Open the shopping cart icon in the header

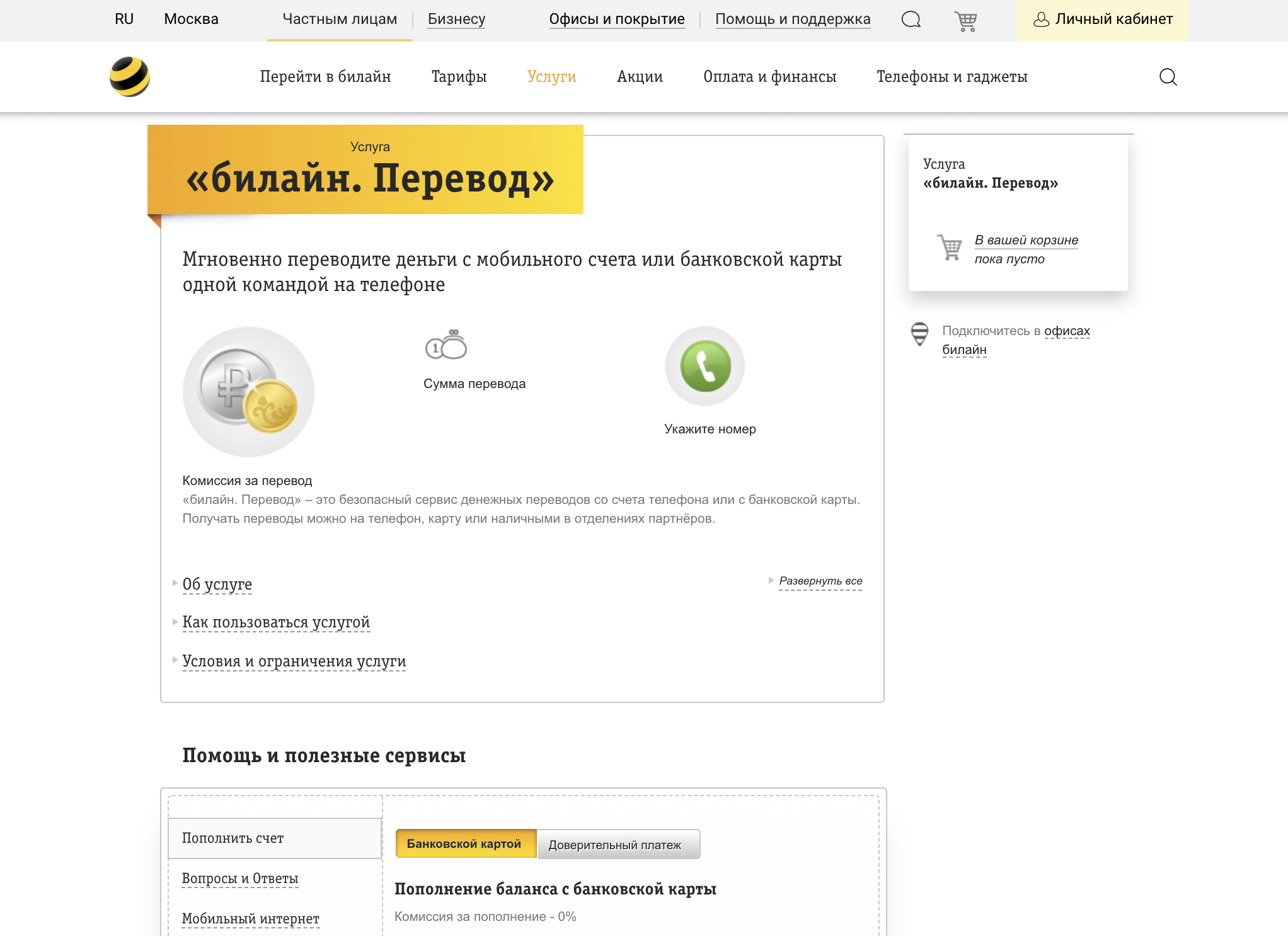coord(965,20)
